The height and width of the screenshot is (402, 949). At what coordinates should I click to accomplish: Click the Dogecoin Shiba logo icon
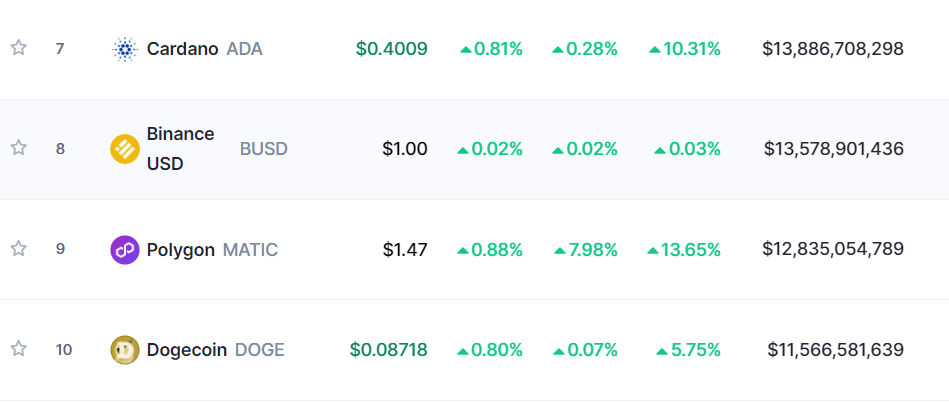pos(125,350)
